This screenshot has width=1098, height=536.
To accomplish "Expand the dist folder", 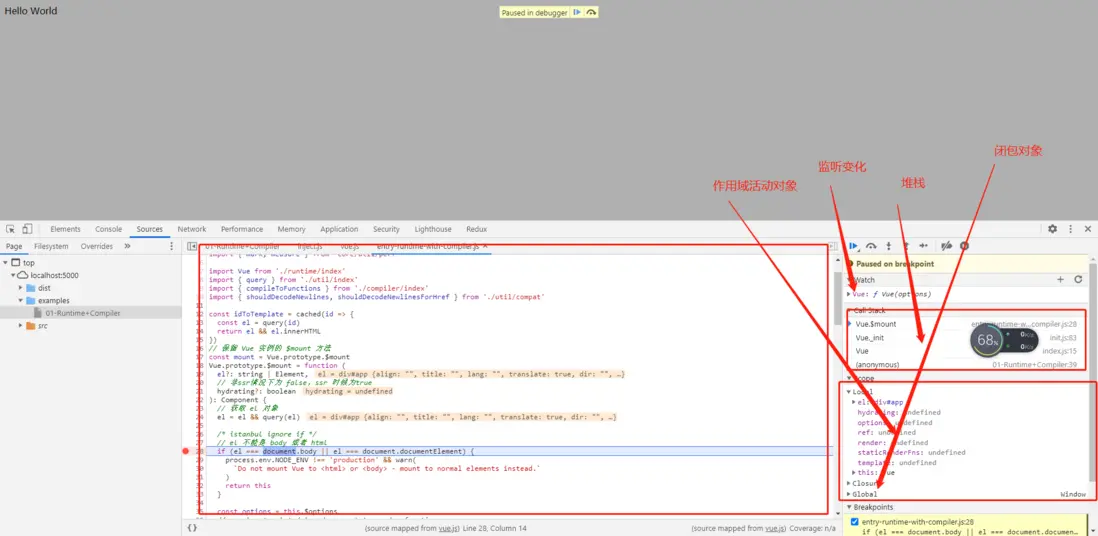I will (21, 288).
